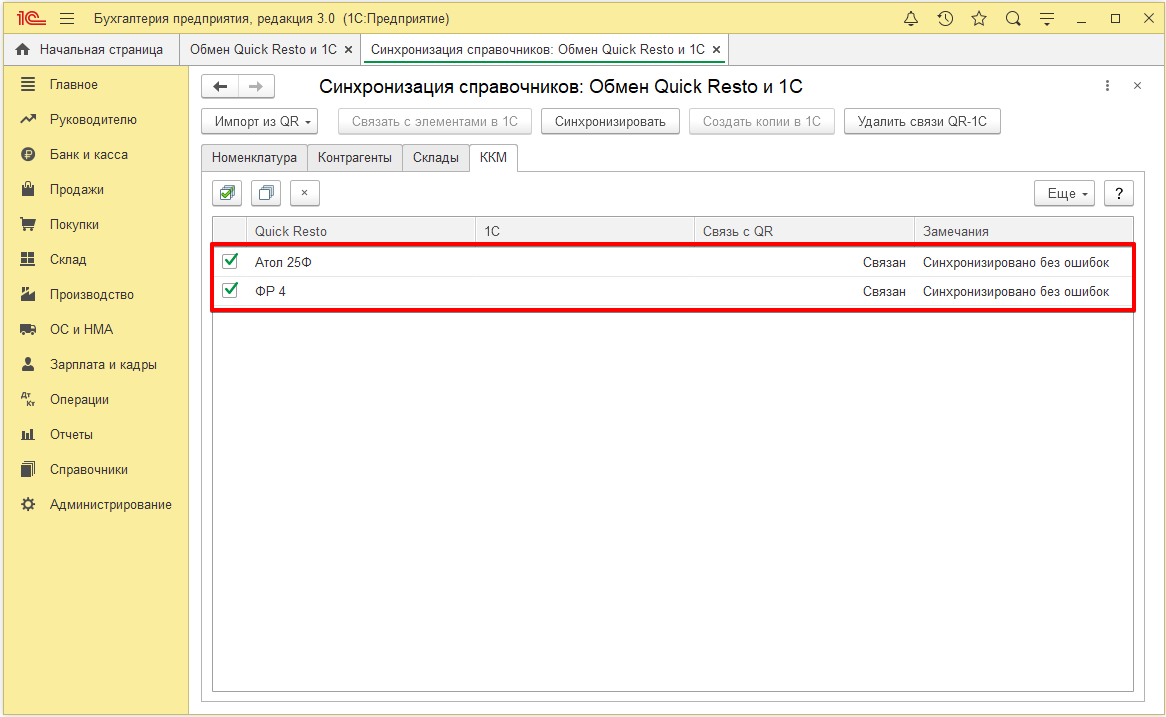The height and width of the screenshot is (717, 1166).
Task: Open the history clock icon
Action: click(945, 19)
